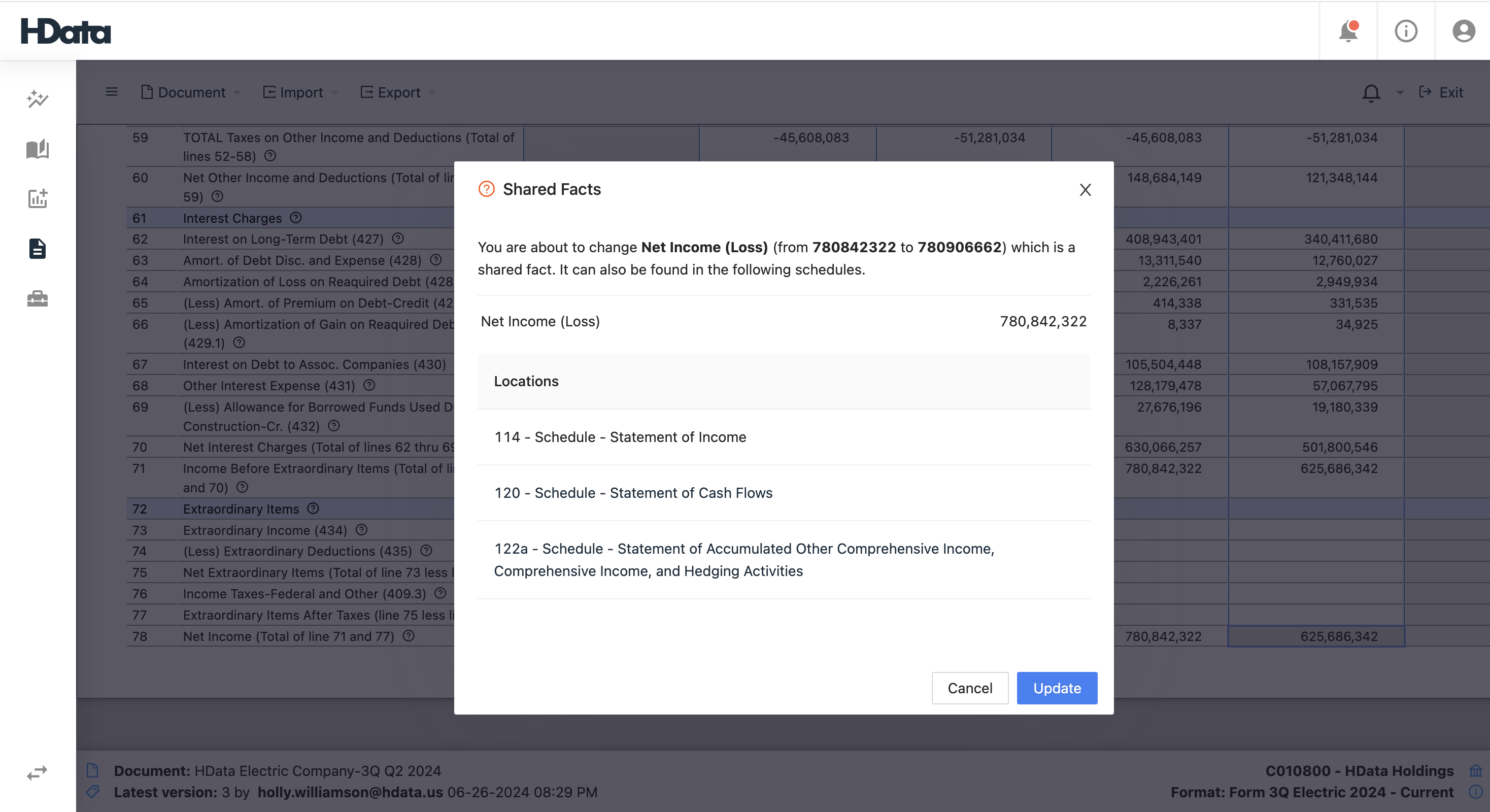The height and width of the screenshot is (812, 1490).
Task: Click the swap arrows icon at bottom left
Action: click(36, 772)
